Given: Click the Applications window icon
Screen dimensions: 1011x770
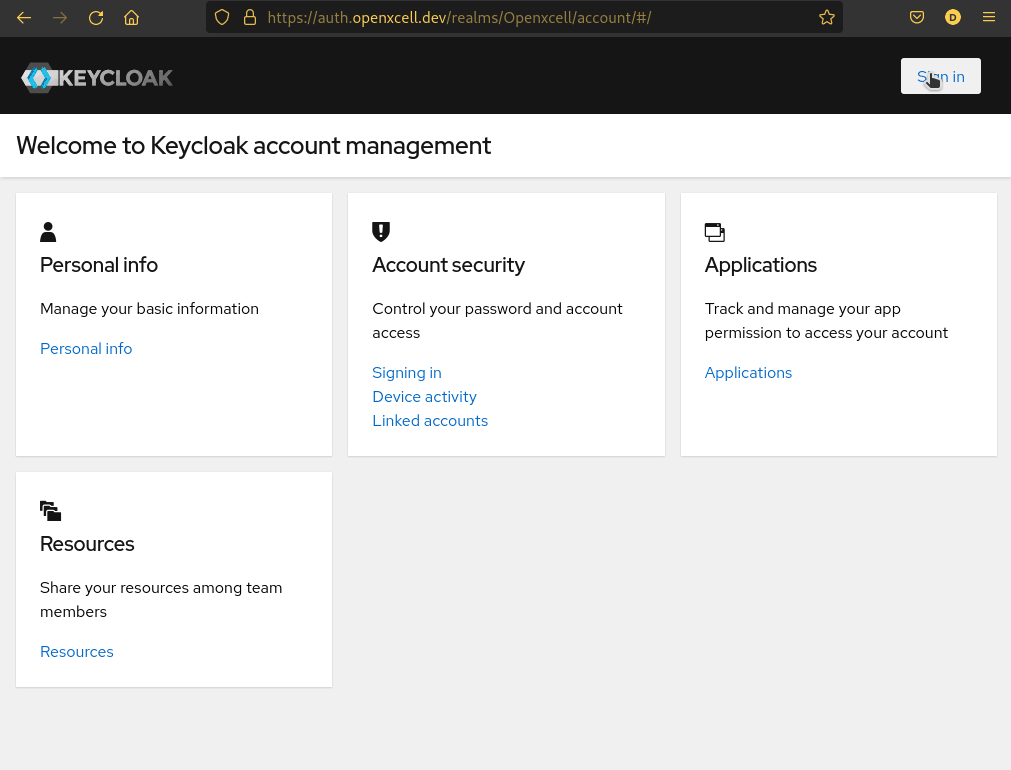Looking at the screenshot, I should (x=714, y=232).
